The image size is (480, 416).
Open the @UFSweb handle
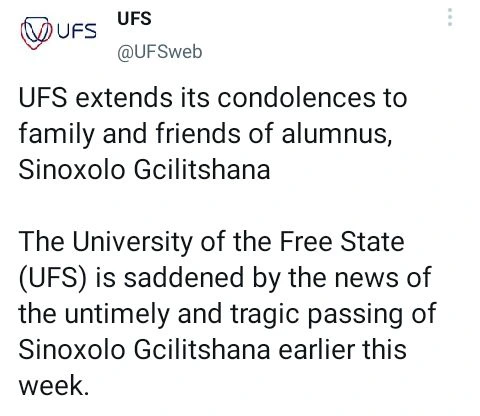tap(159, 52)
